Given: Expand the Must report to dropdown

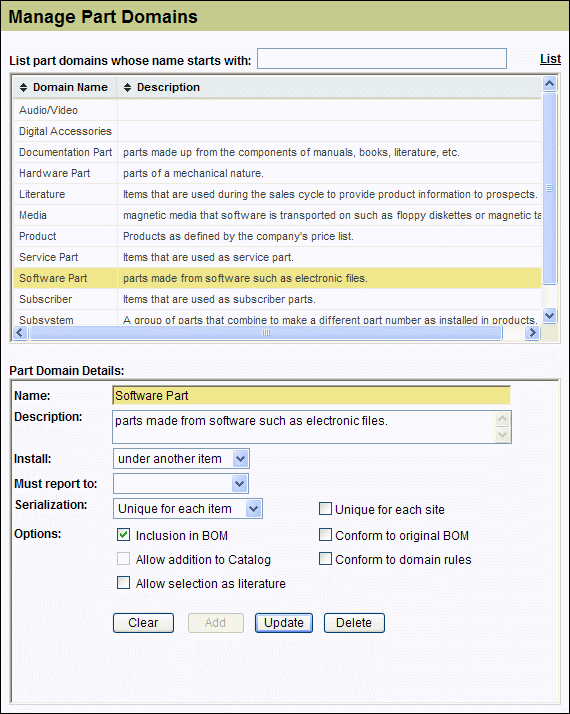Looking at the screenshot, I should [x=239, y=484].
